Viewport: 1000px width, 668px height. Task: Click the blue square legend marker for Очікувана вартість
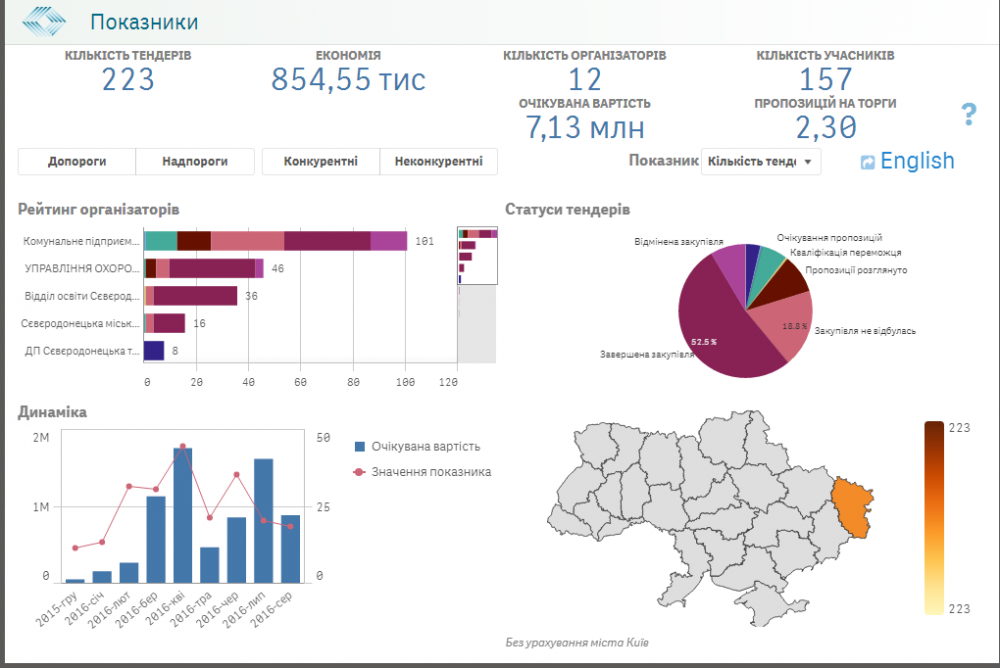360,447
